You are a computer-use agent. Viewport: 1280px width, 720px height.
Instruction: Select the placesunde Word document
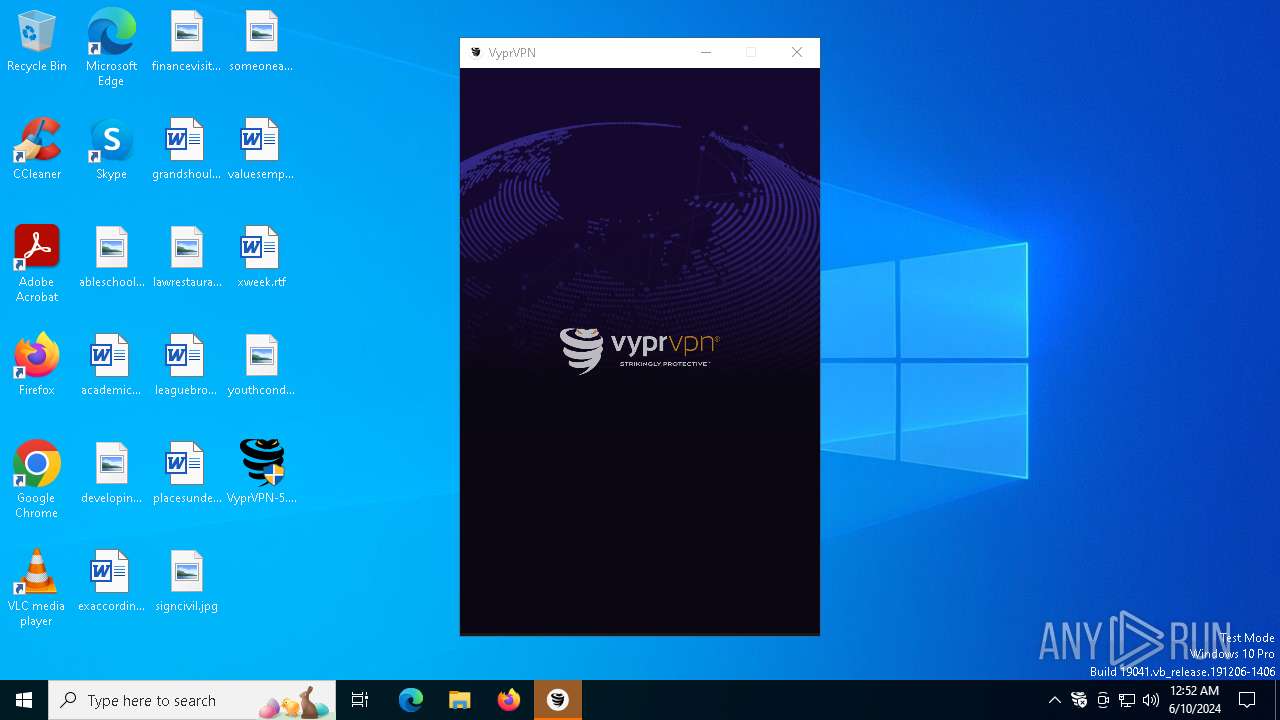(186, 474)
